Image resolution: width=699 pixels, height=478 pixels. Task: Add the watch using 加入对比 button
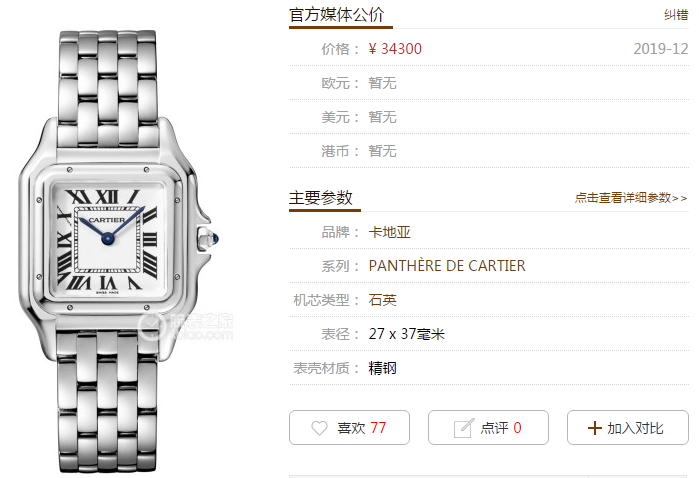[x=628, y=428]
